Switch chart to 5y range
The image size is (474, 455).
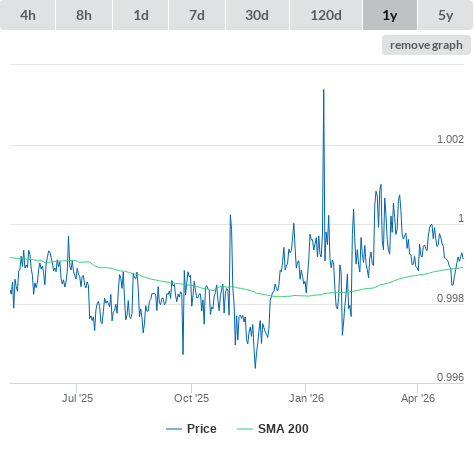click(445, 15)
